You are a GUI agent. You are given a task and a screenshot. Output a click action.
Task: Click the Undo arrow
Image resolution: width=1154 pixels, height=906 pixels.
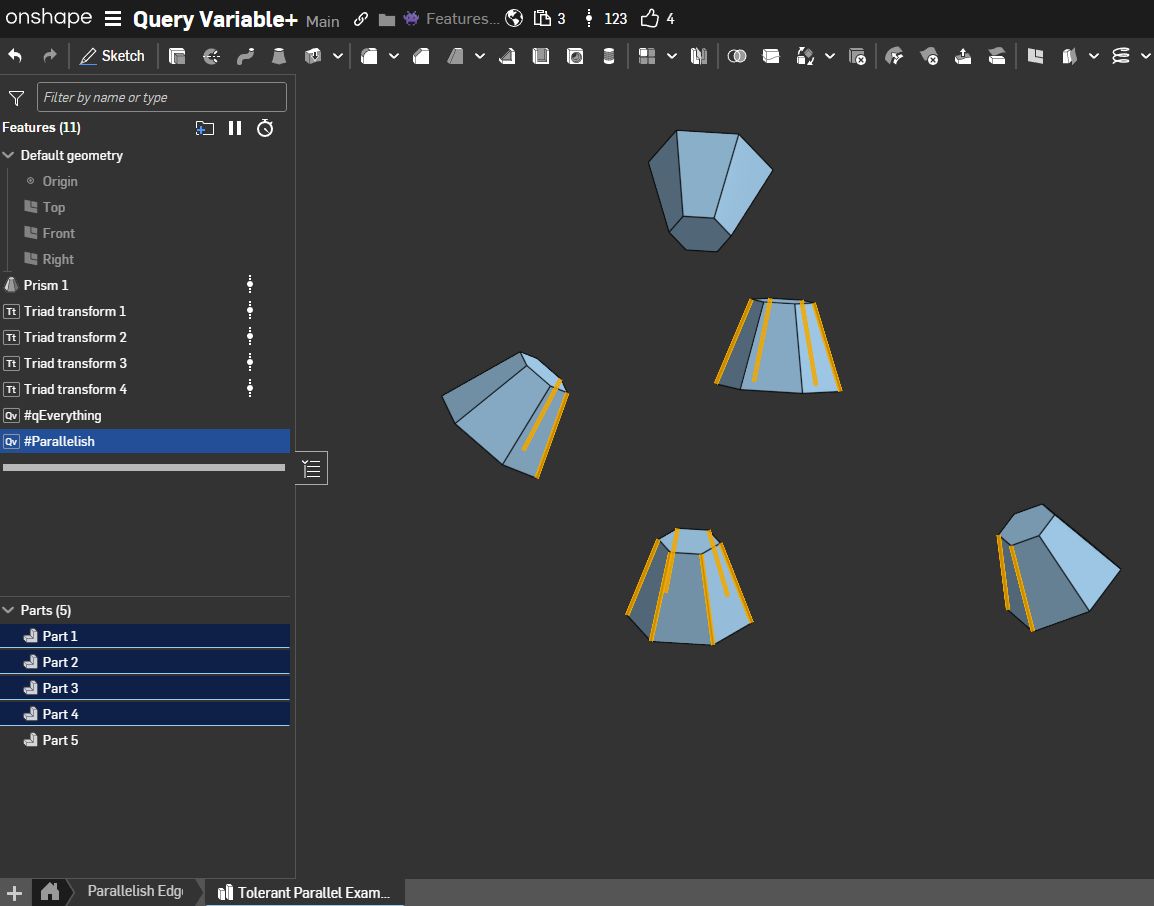coord(15,56)
